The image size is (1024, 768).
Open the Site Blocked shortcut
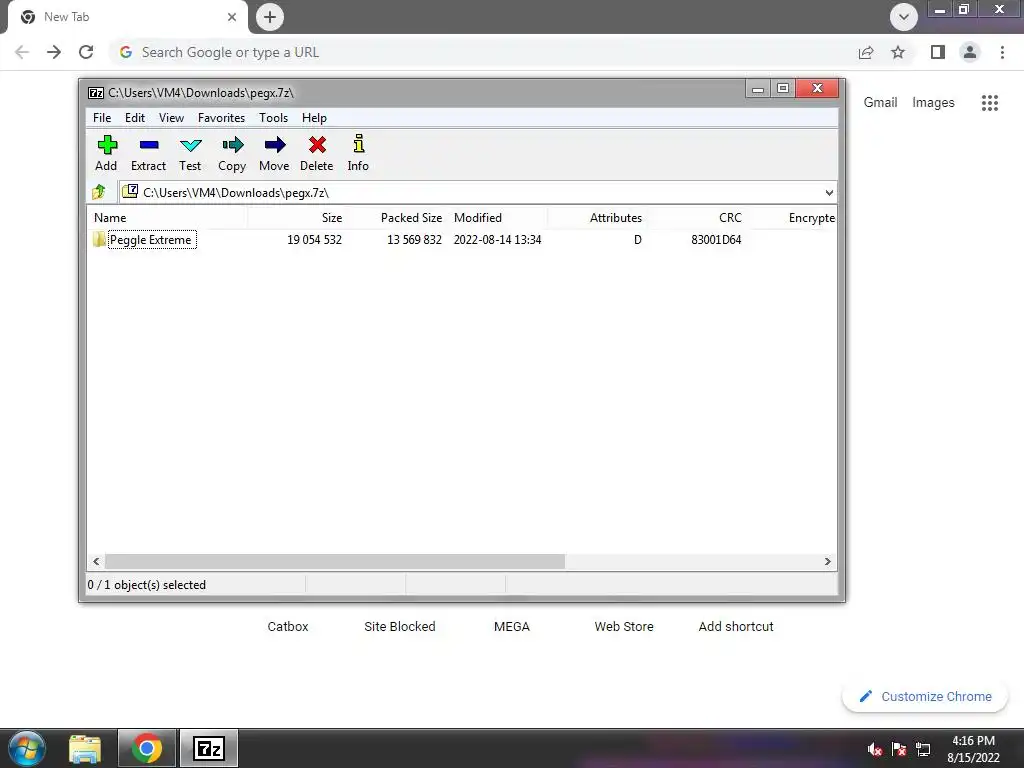[x=400, y=626]
